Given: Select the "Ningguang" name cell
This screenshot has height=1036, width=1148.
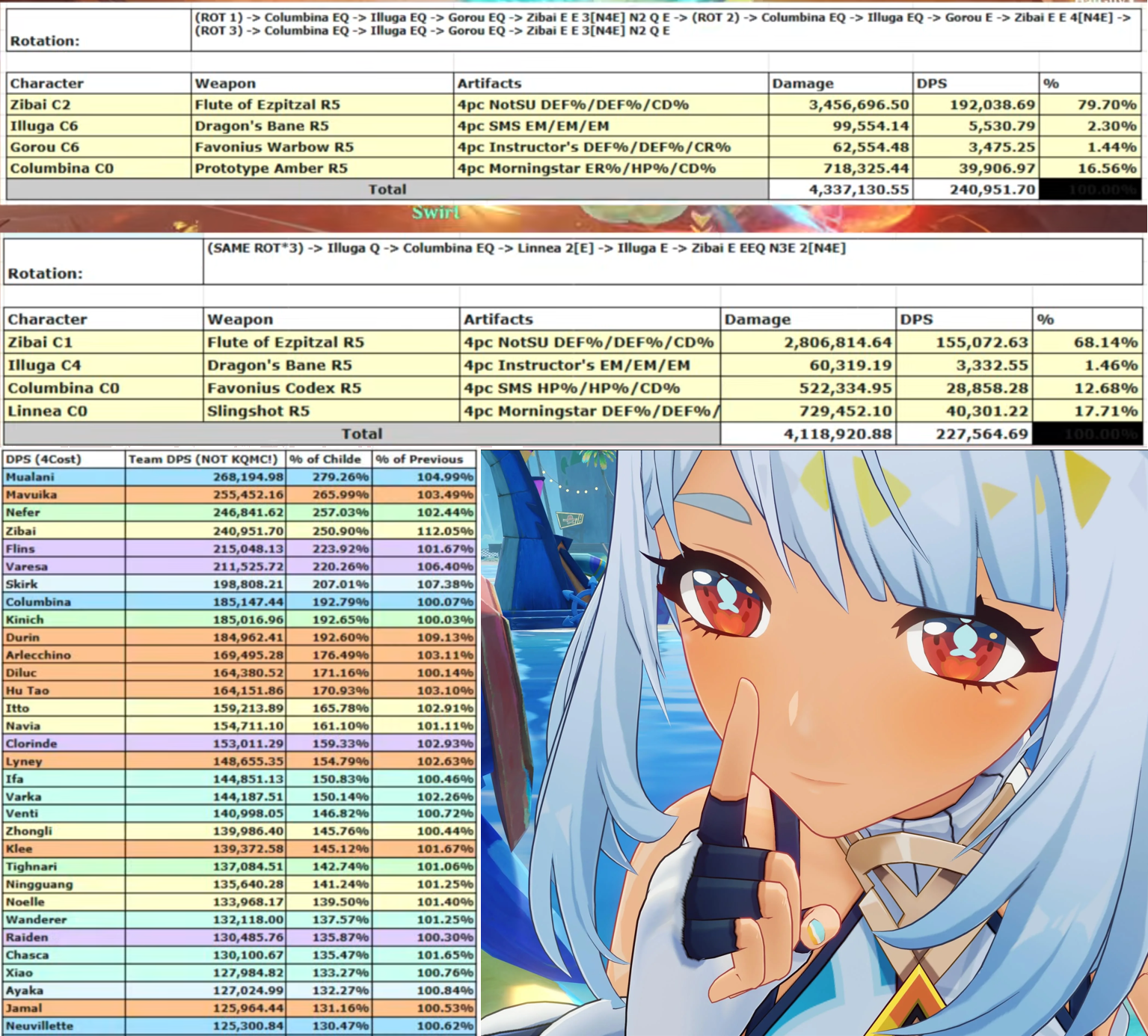Looking at the screenshot, I should tap(64, 884).
